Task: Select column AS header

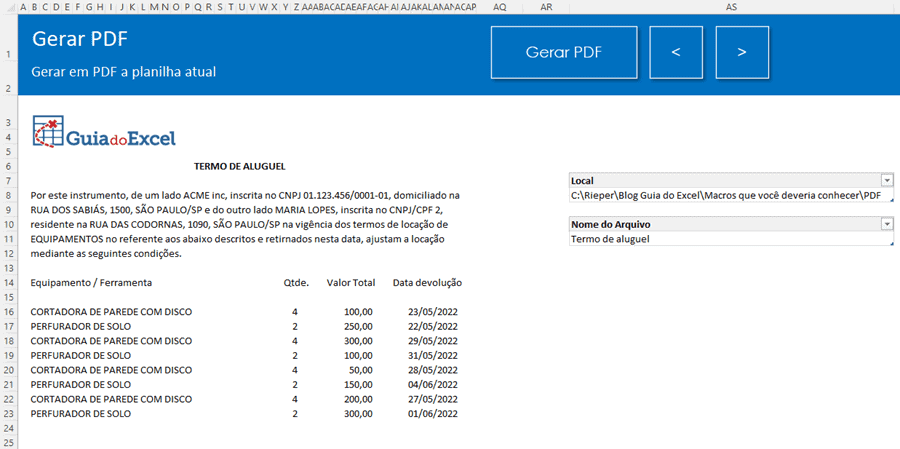Action: click(731, 7)
